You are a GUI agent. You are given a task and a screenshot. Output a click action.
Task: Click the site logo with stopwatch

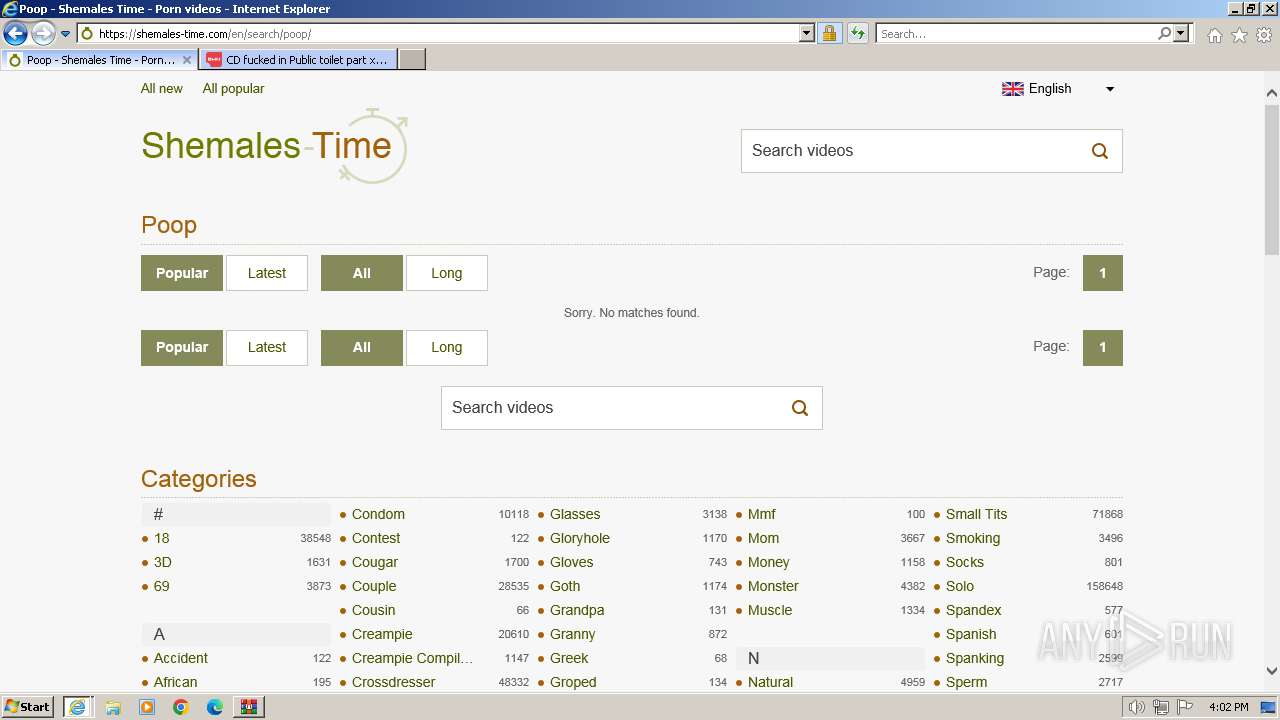tap(275, 146)
